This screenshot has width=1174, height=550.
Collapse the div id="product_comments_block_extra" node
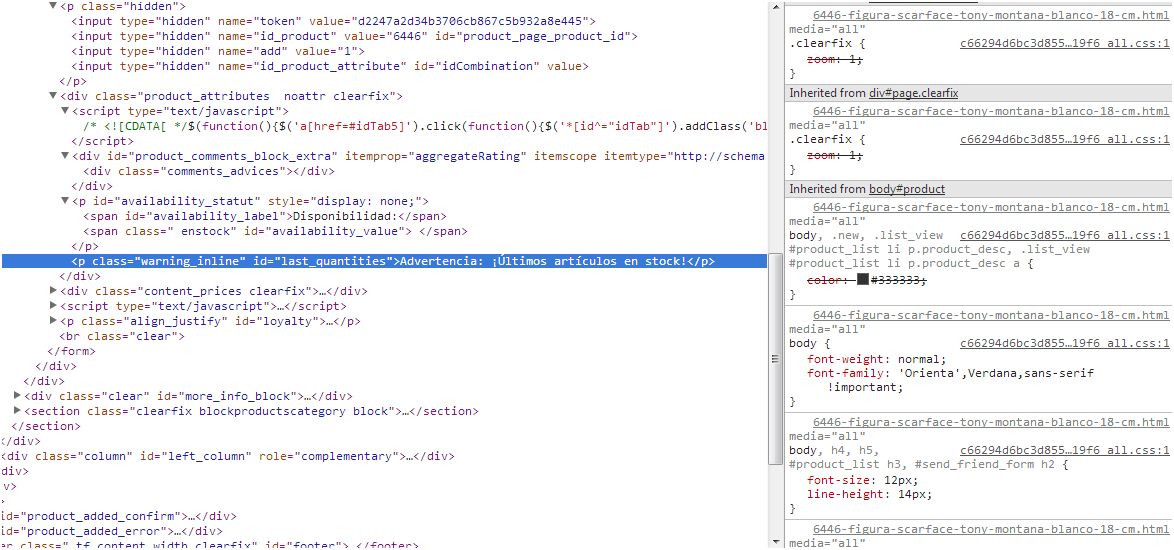(x=65, y=156)
